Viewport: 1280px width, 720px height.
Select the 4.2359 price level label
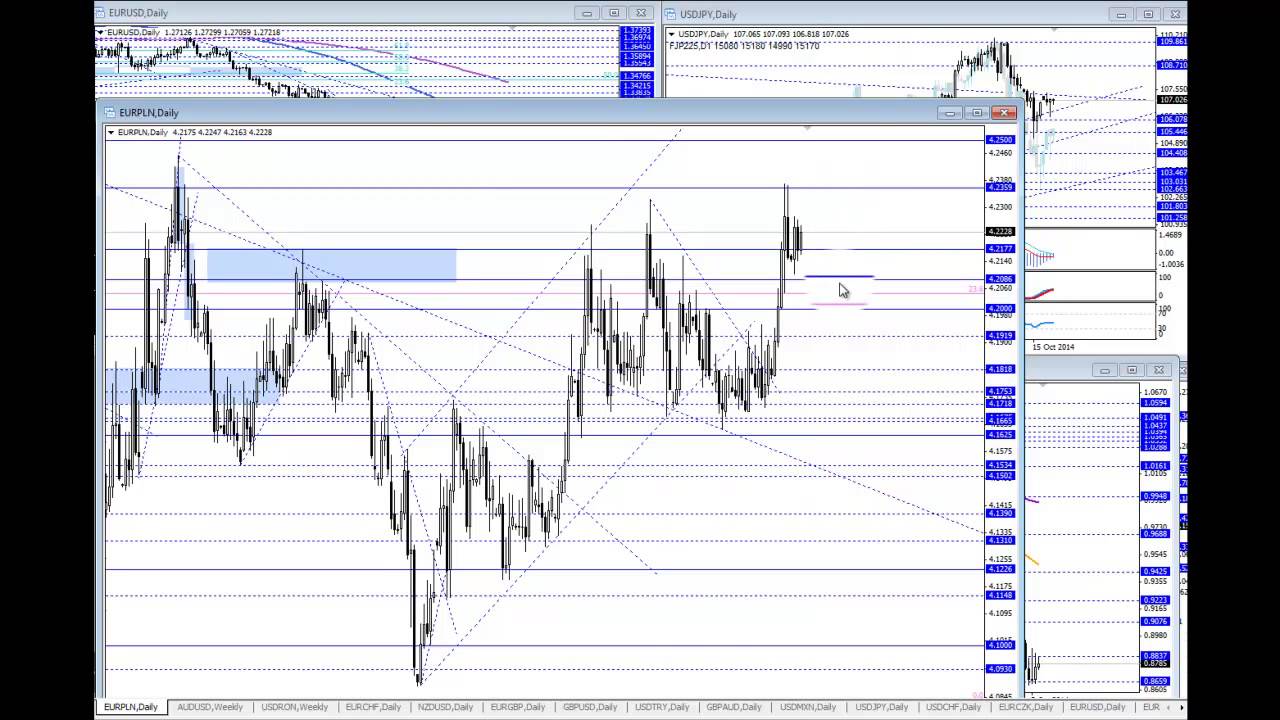coord(1000,188)
